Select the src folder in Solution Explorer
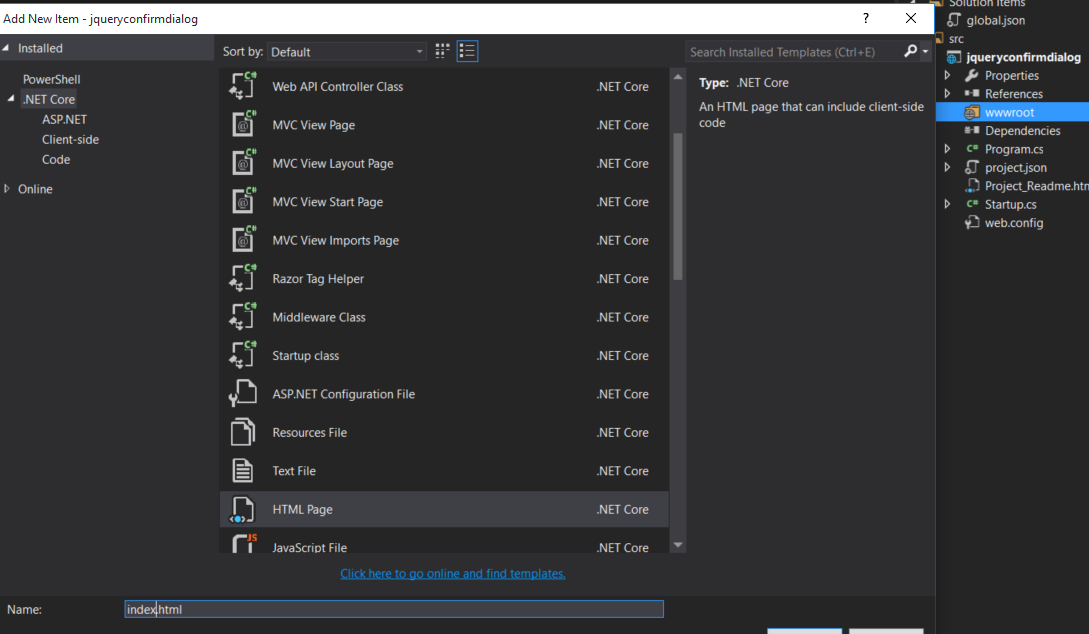The width and height of the screenshot is (1089, 634). tap(956, 39)
